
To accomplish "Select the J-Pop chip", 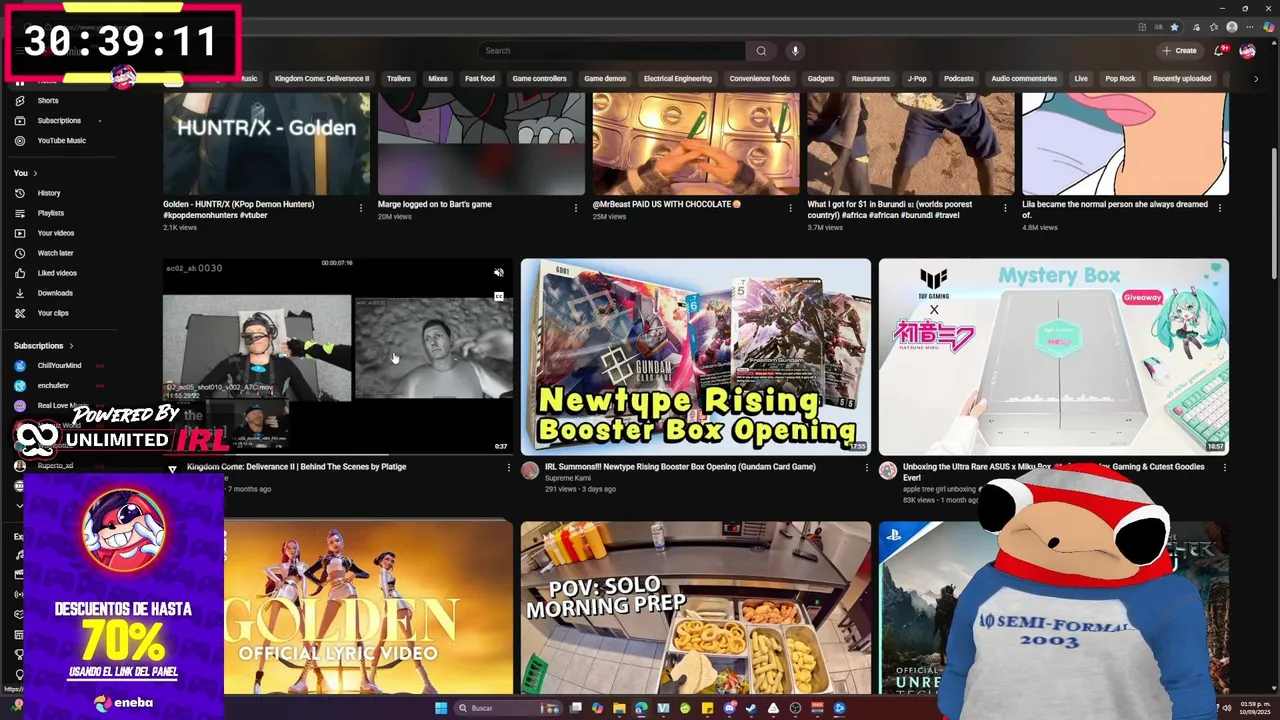I will (917, 79).
